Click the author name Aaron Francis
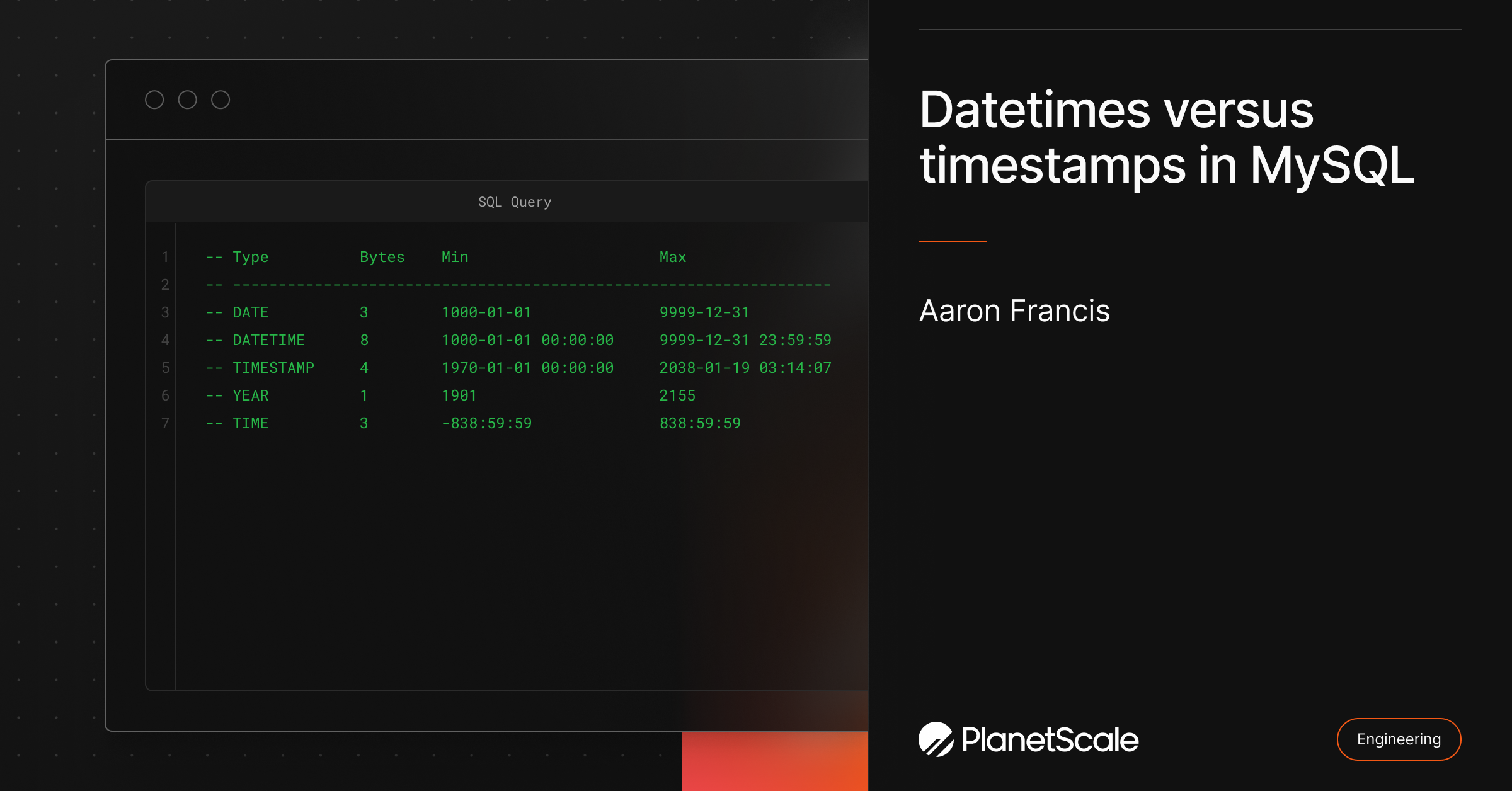This screenshot has height=791, width=1512. click(1014, 310)
